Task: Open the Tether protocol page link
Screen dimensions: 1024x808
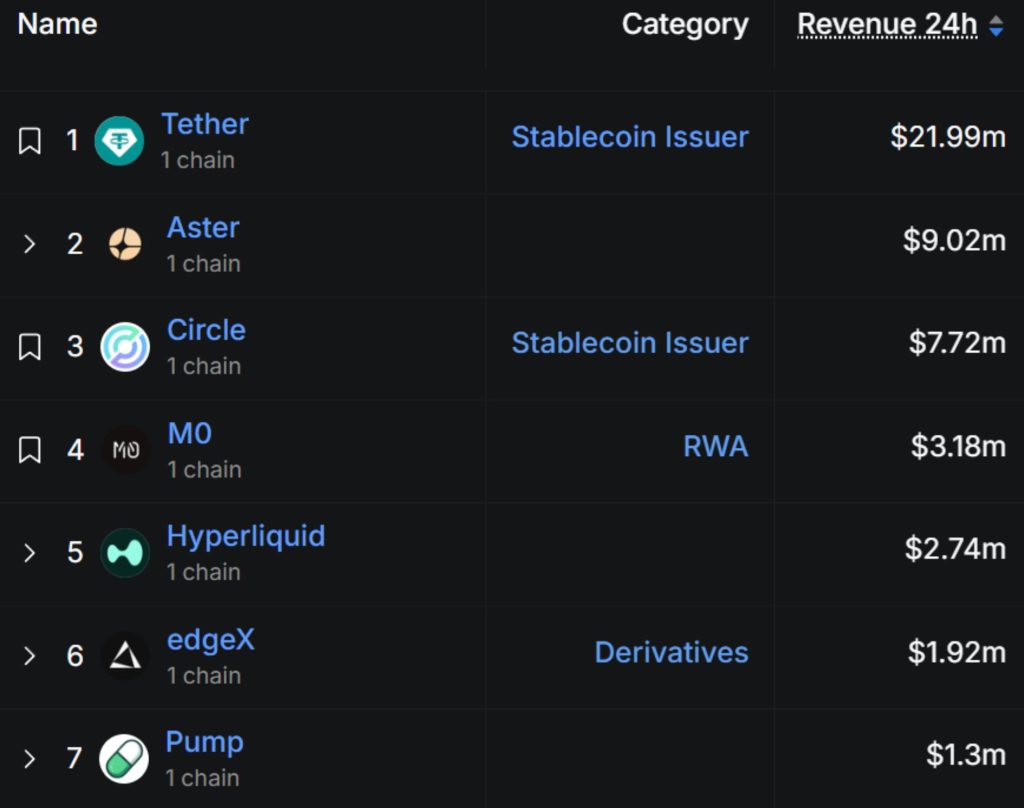Action: pyautogui.click(x=205, y=124)
